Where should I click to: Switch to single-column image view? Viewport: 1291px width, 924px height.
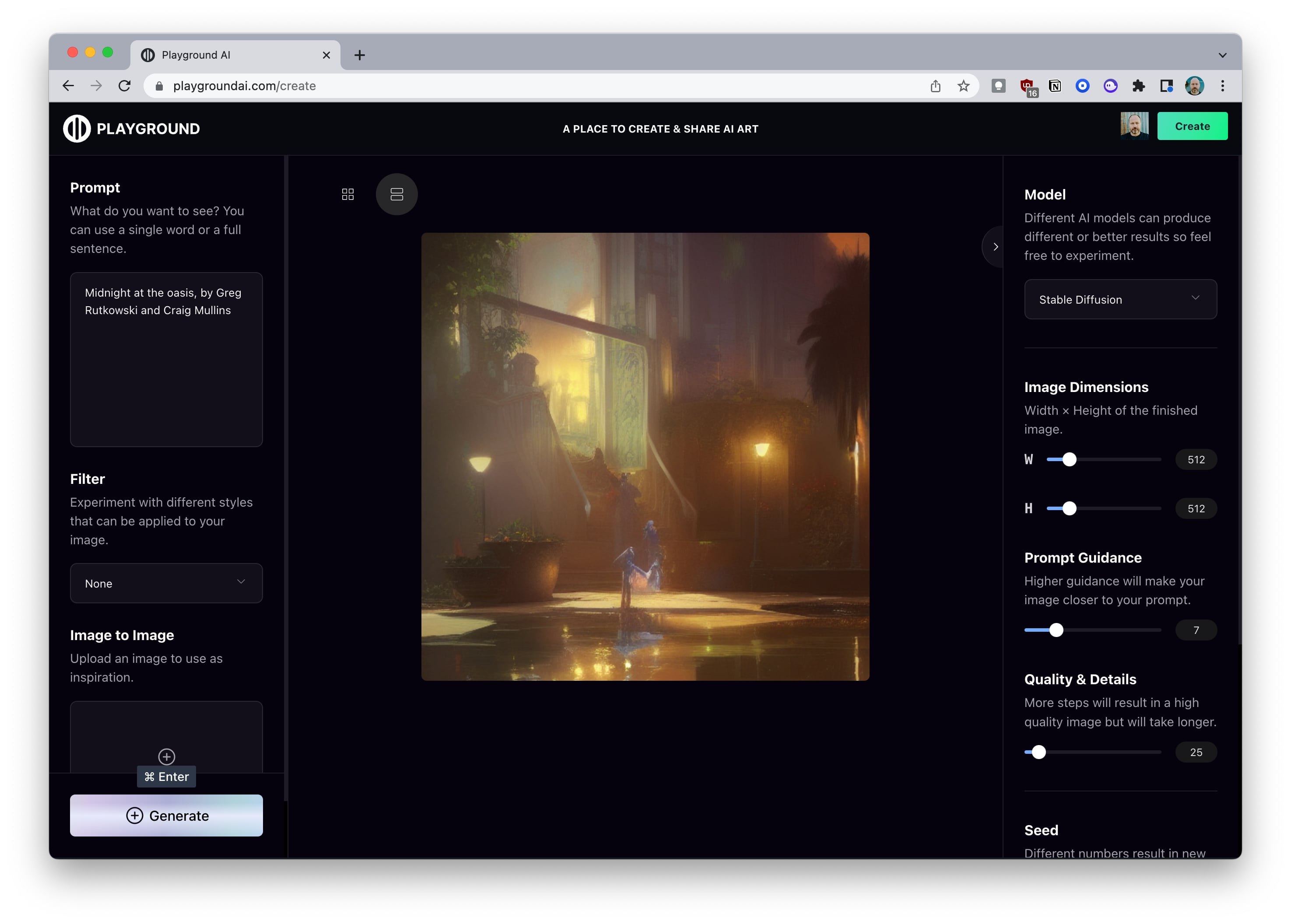[x=396, y=194]
